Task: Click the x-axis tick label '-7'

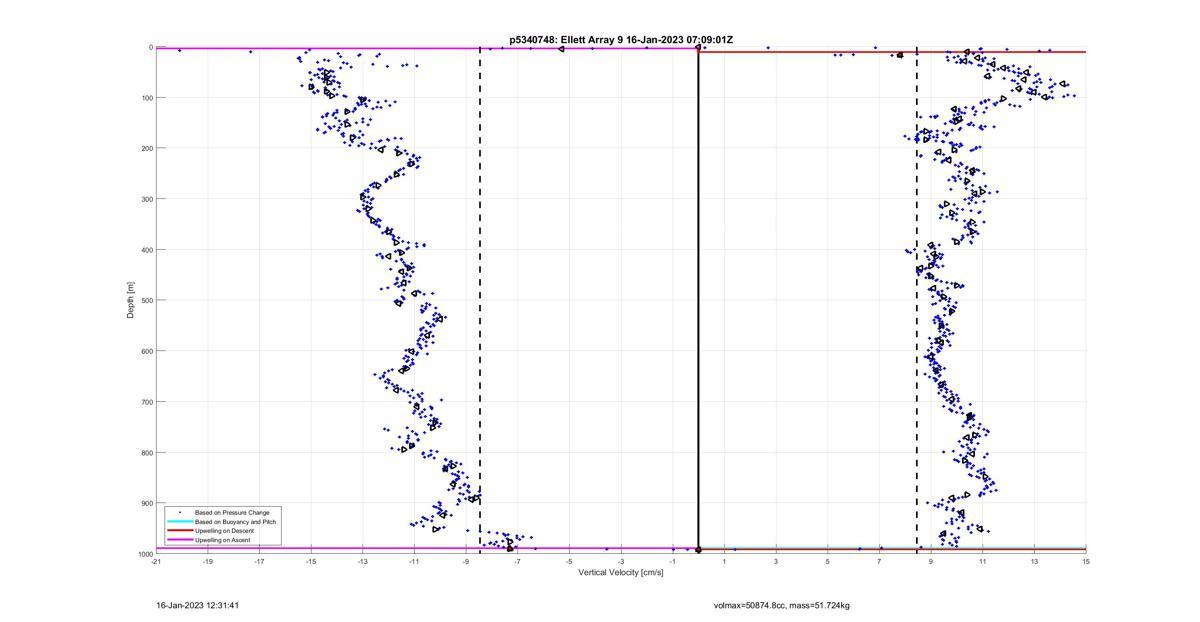Action: pos(518,561)
